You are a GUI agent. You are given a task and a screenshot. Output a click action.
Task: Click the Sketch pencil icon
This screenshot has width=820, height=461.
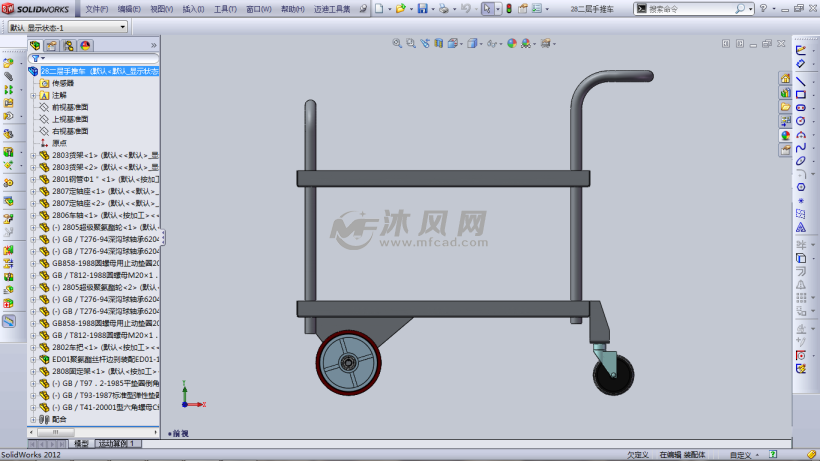click(x=801, y=50)
